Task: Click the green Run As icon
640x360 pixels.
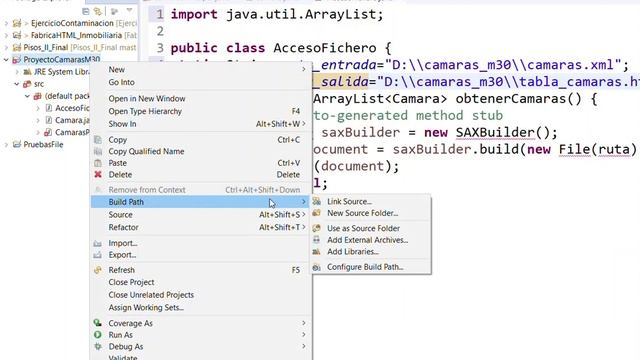Action: click(98, 335)
